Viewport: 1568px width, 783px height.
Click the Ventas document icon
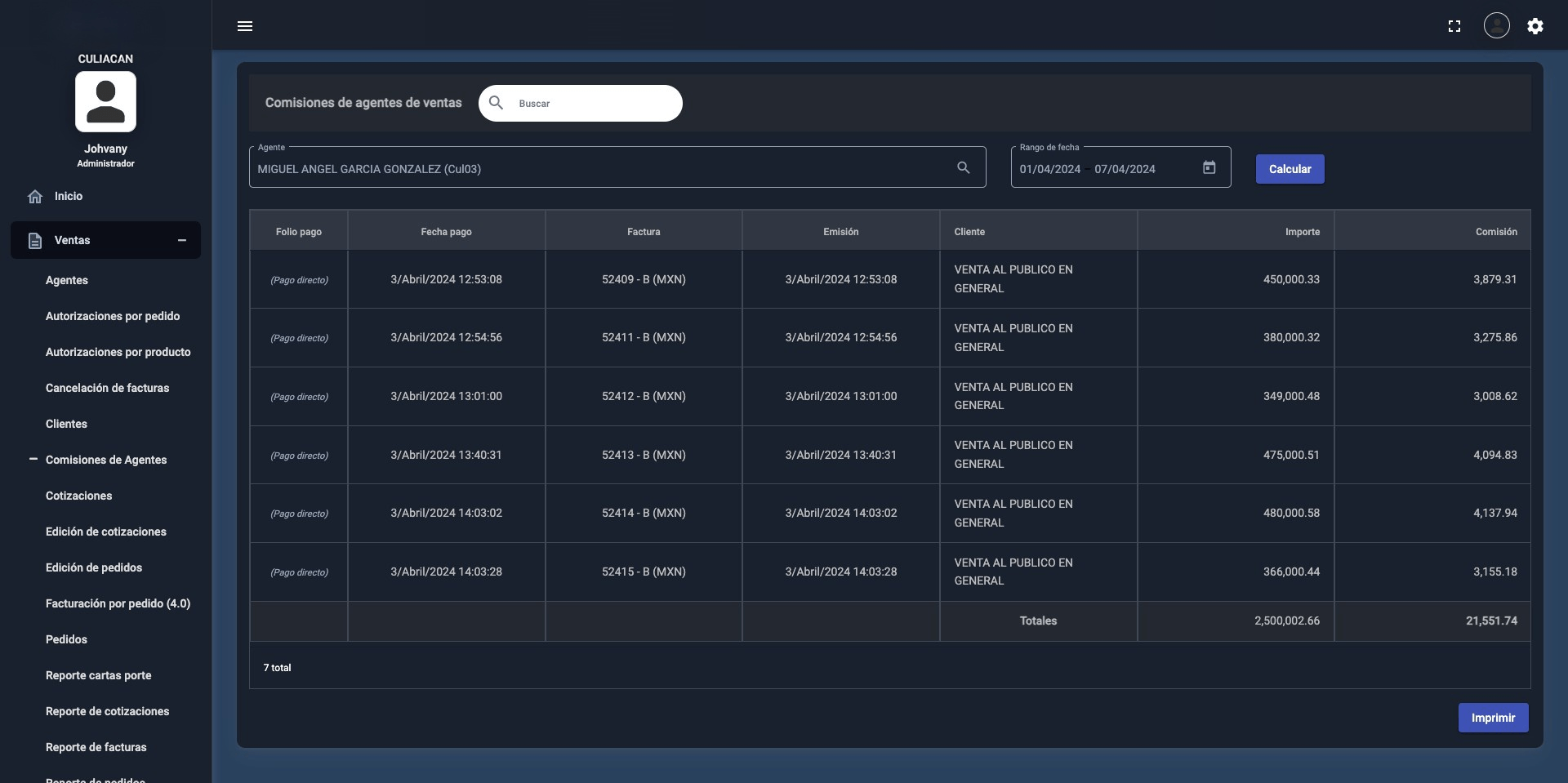[x=35, y=241]
